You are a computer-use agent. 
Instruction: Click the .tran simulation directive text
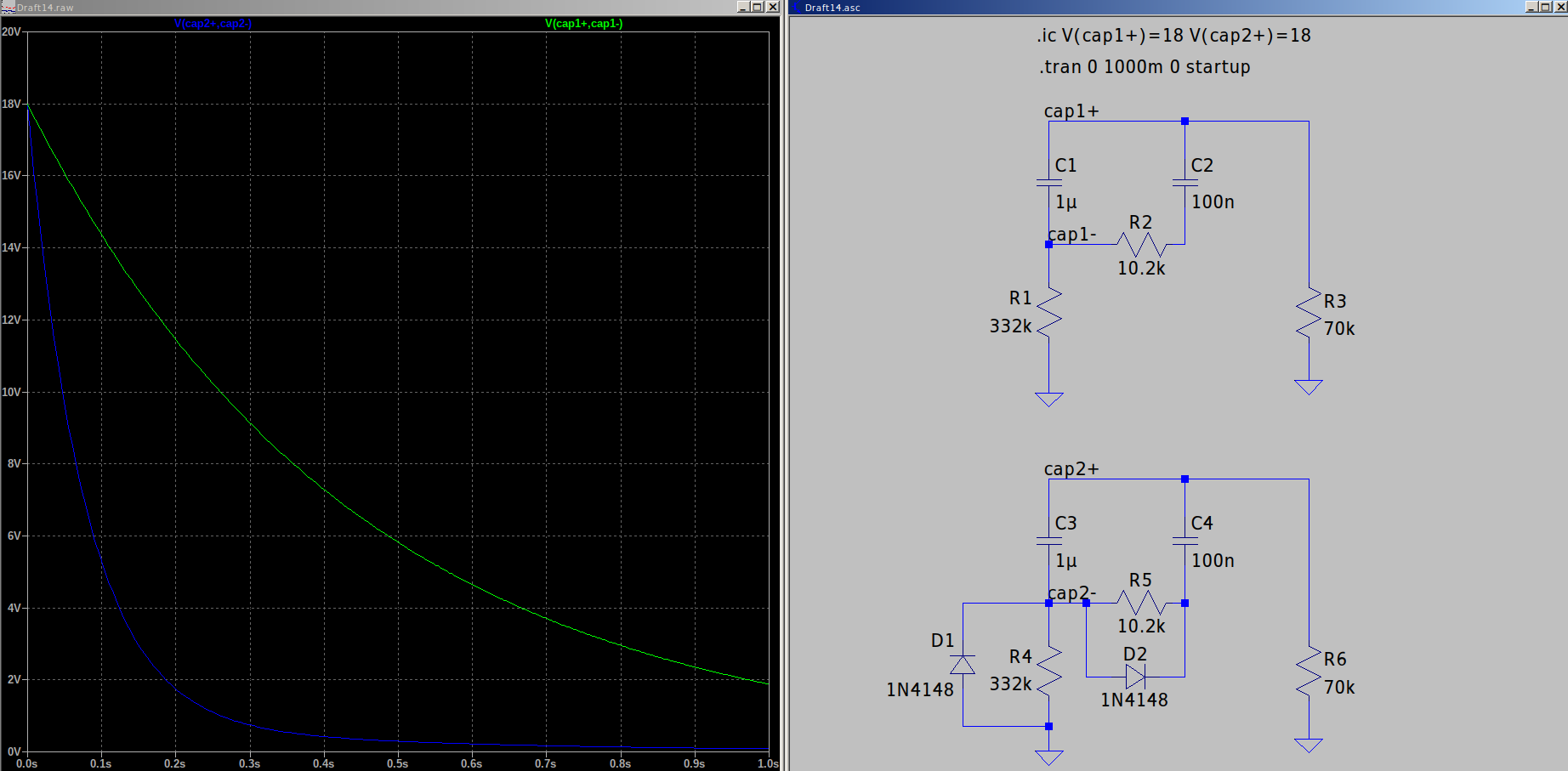[x=1145, y=67]
